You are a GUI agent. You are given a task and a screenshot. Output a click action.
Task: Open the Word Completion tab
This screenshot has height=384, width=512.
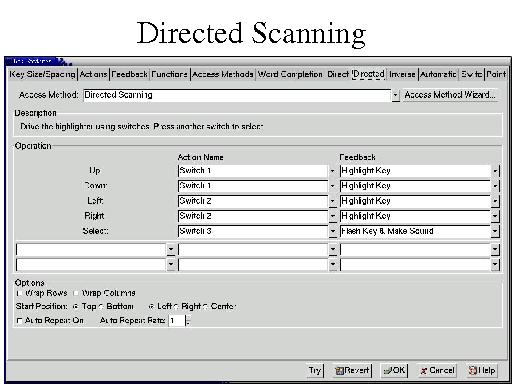[x=290, y=74]
